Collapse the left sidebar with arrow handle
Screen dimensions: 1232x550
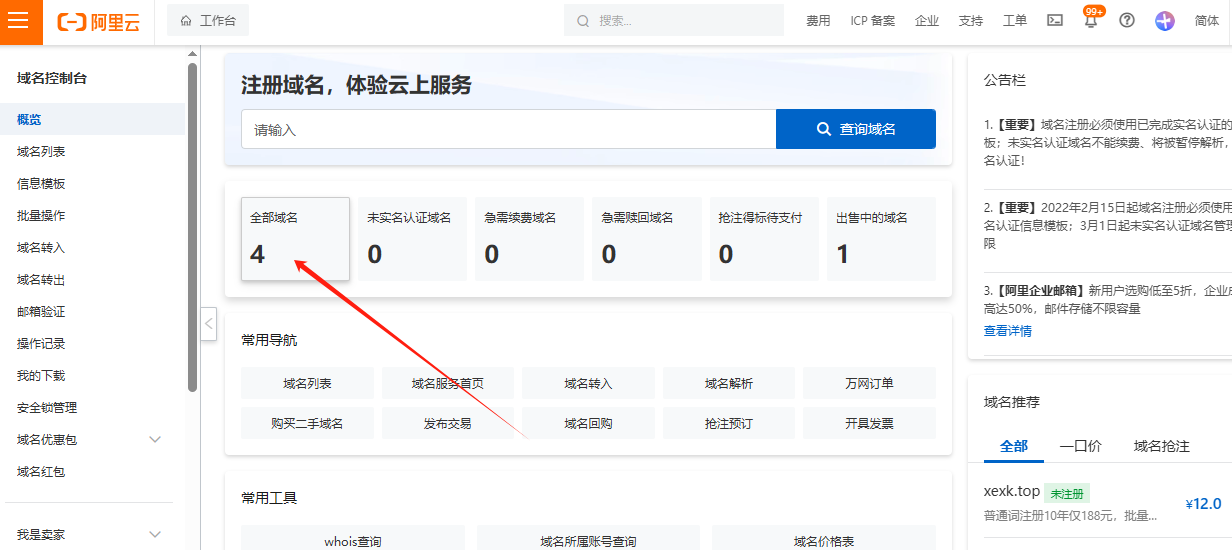[x=208, y=323]
